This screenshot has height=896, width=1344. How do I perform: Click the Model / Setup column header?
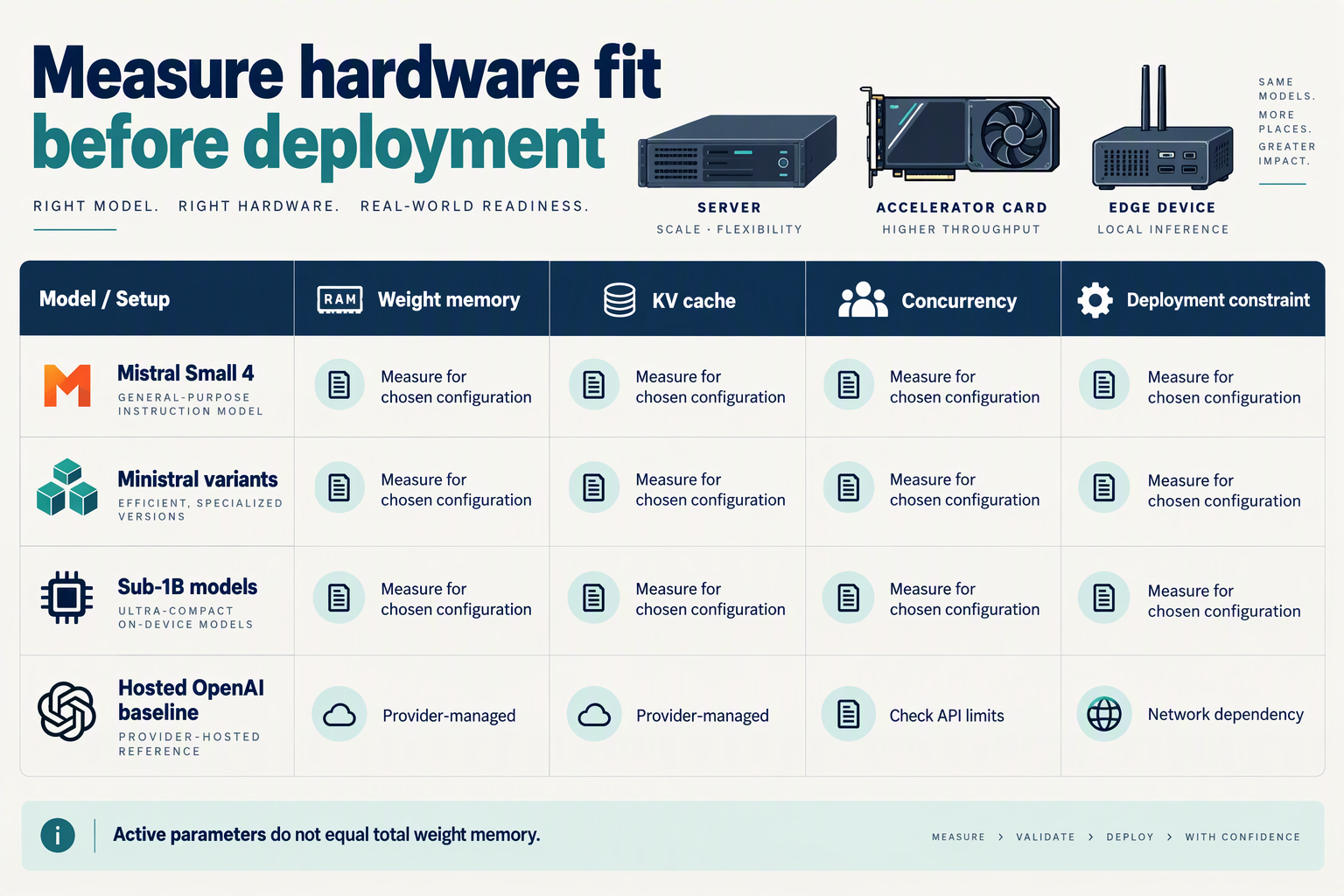(x=104, y=299)
